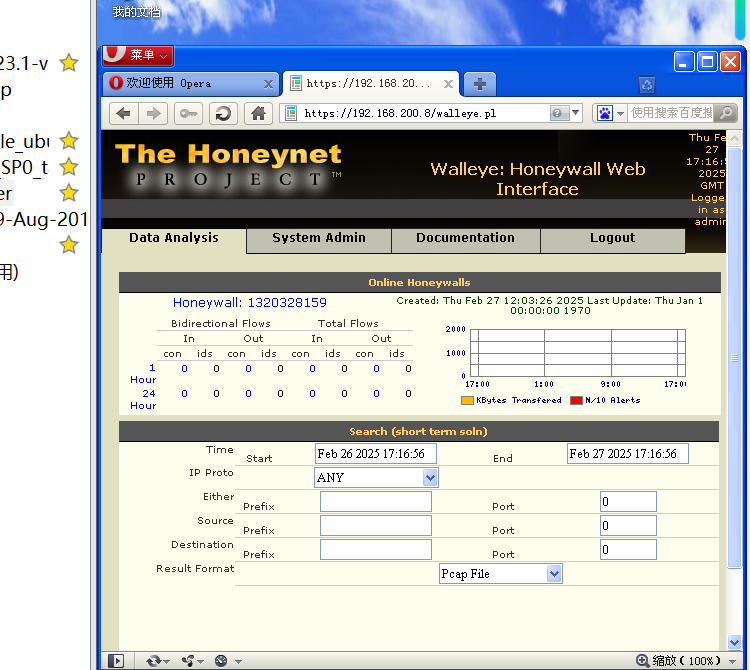
Task: Click the security badge question icon in address bar
Action: point(557,113)
